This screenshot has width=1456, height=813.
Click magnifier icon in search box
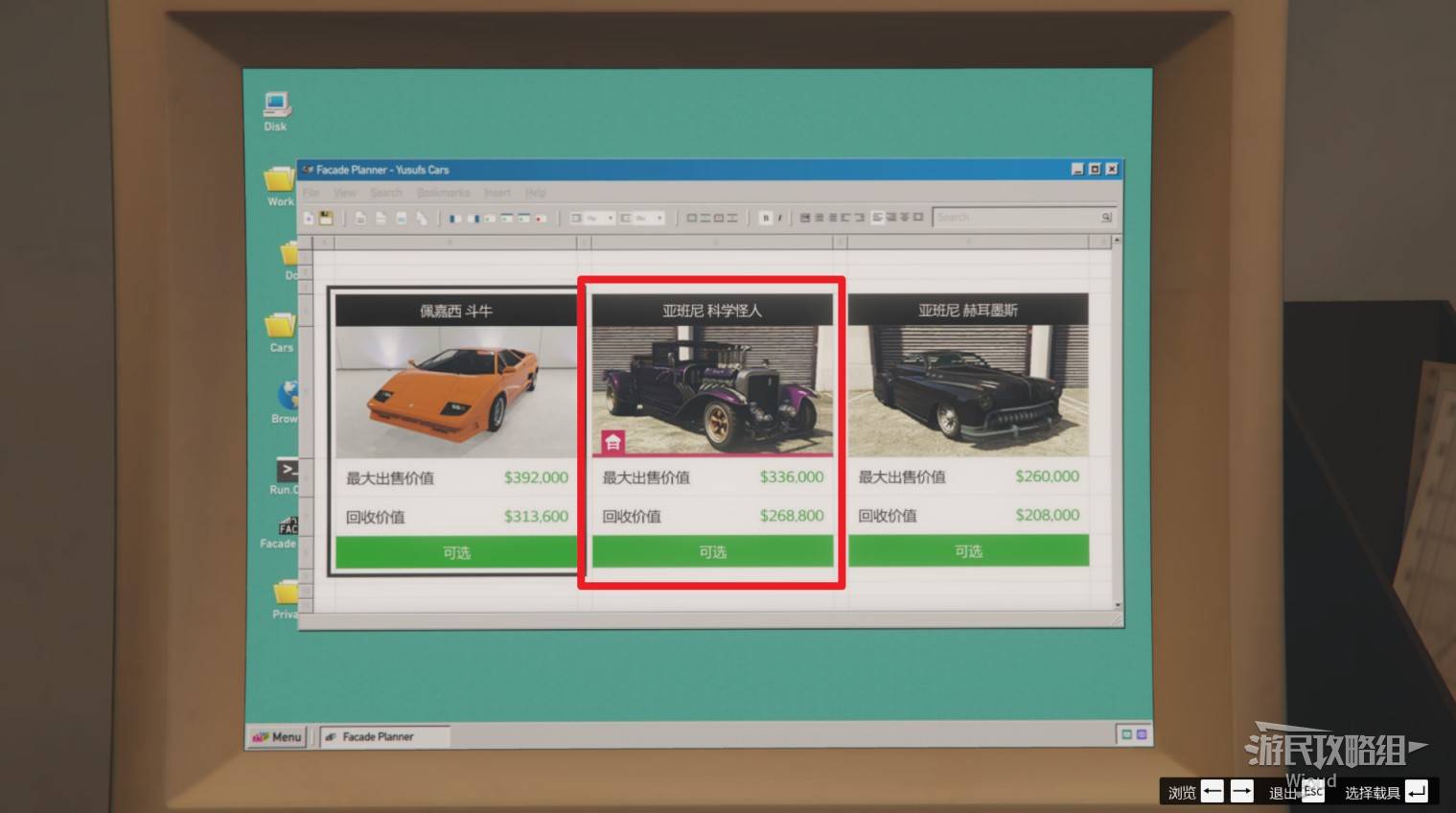pyautogui.click(x=1105, y=218)
